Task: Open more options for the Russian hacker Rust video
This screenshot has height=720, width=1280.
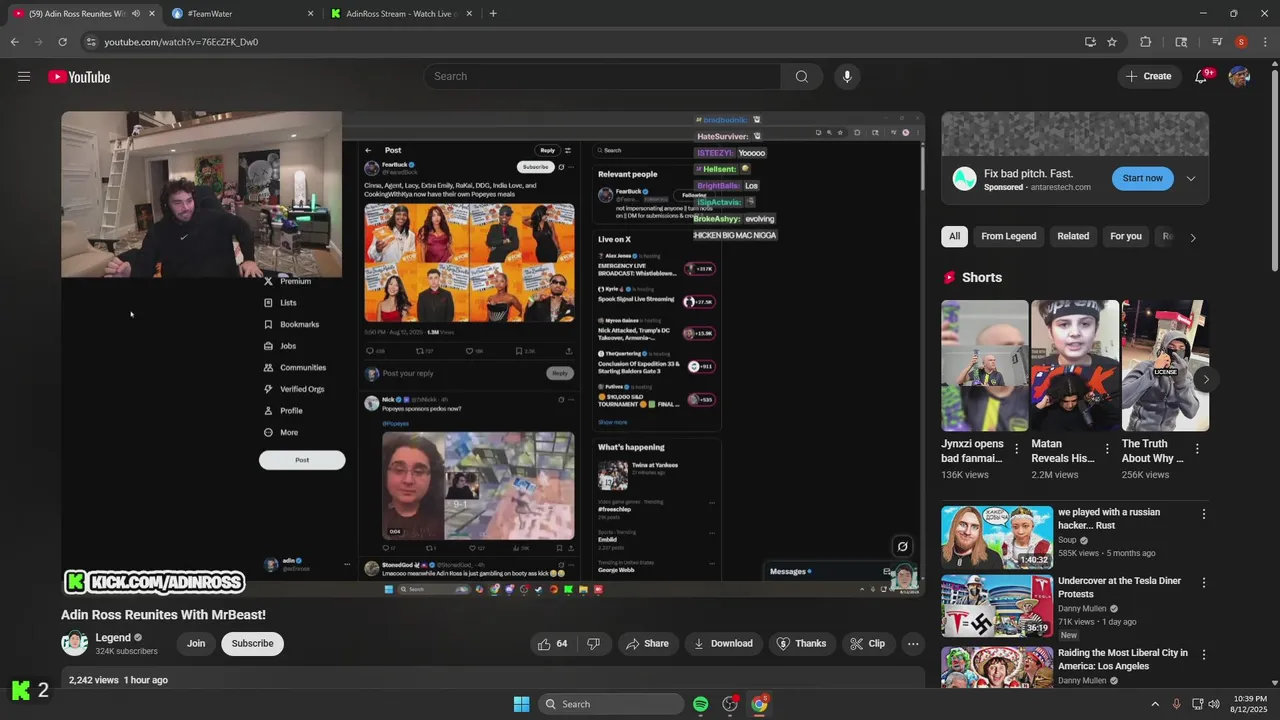Action: 1203,514
